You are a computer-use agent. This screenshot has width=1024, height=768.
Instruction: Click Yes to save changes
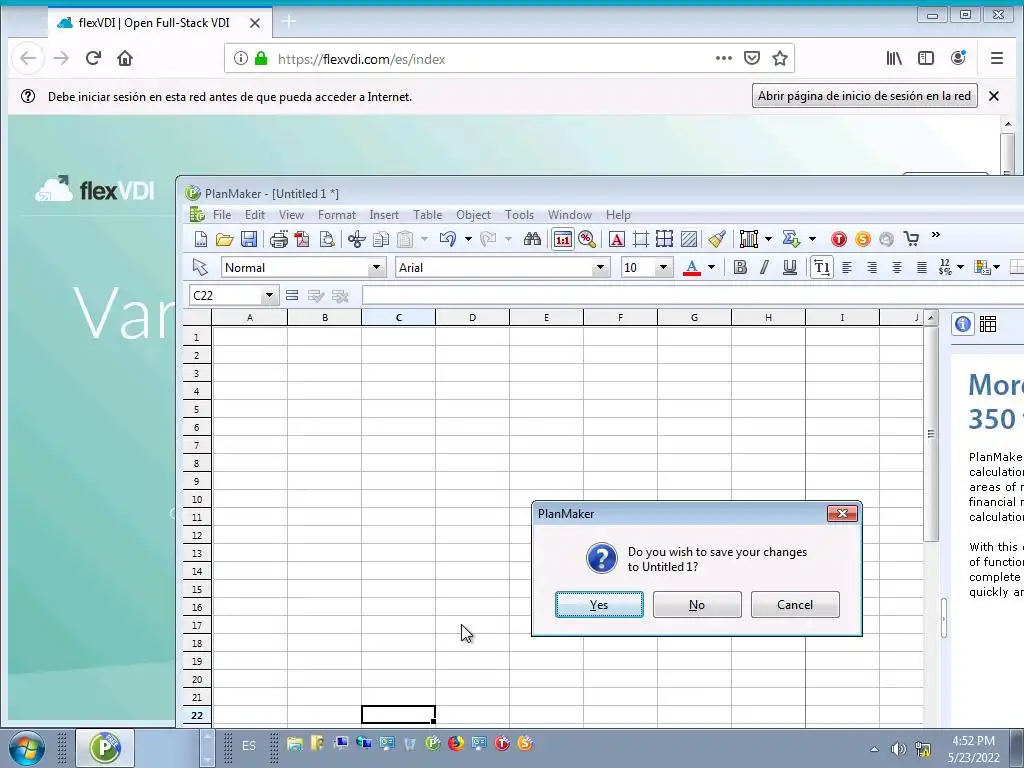click(599, 605)
